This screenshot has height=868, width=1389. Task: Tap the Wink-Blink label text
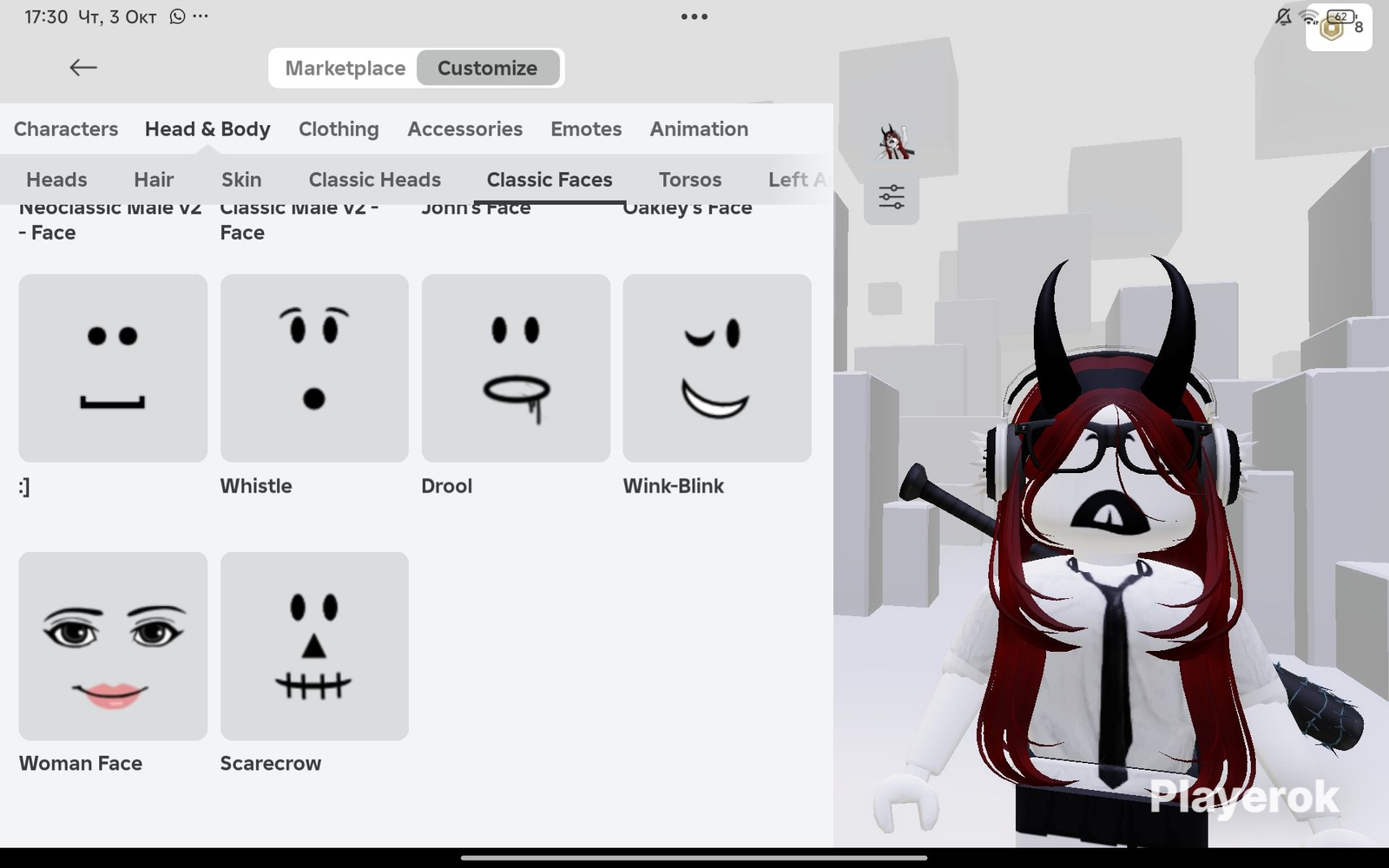click(674, 486)
